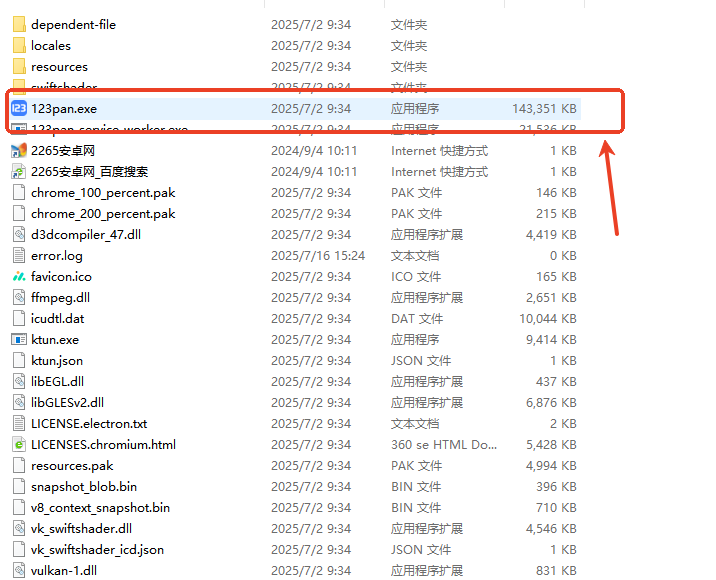716x580 pixels.
Task: Click the vk_swiftshader_icd.json file icon
Action: pyautogui.click(x=19, y=550)
